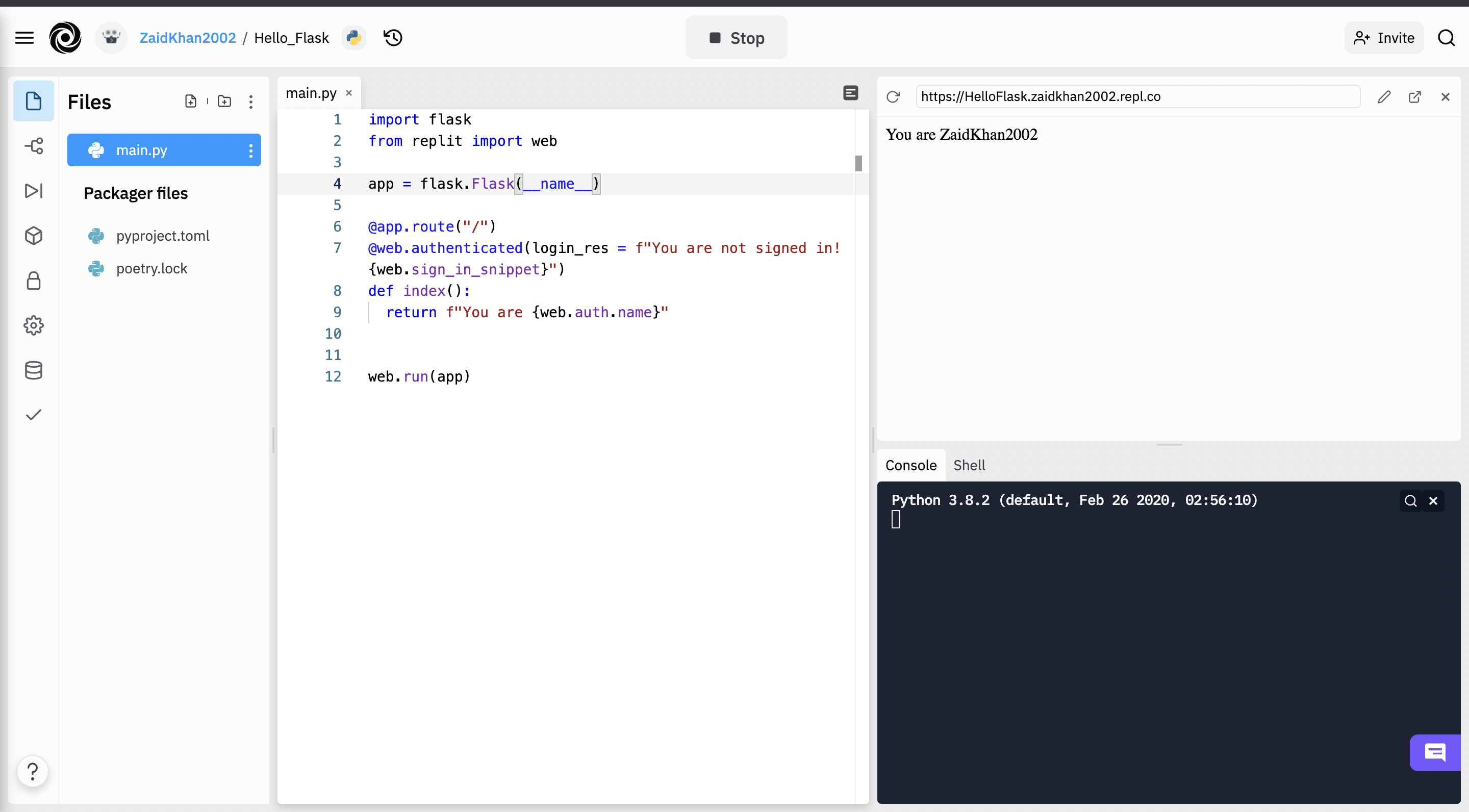Viewport: 1469px width, 812px height.
Task: Open the unit tests checkmark icon
Action: [x=34, y=415]
